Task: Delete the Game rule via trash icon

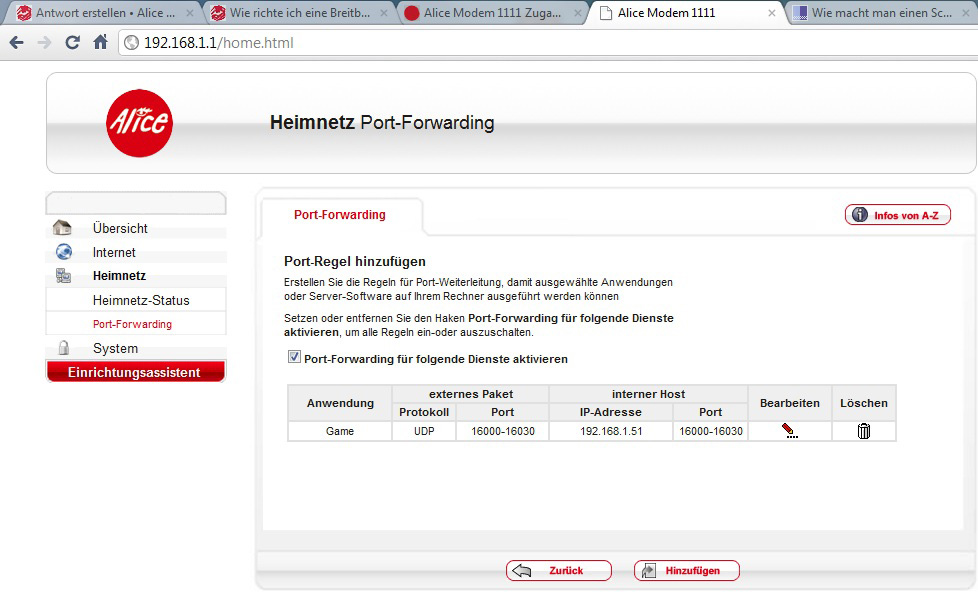Action: tap(863, 431)
